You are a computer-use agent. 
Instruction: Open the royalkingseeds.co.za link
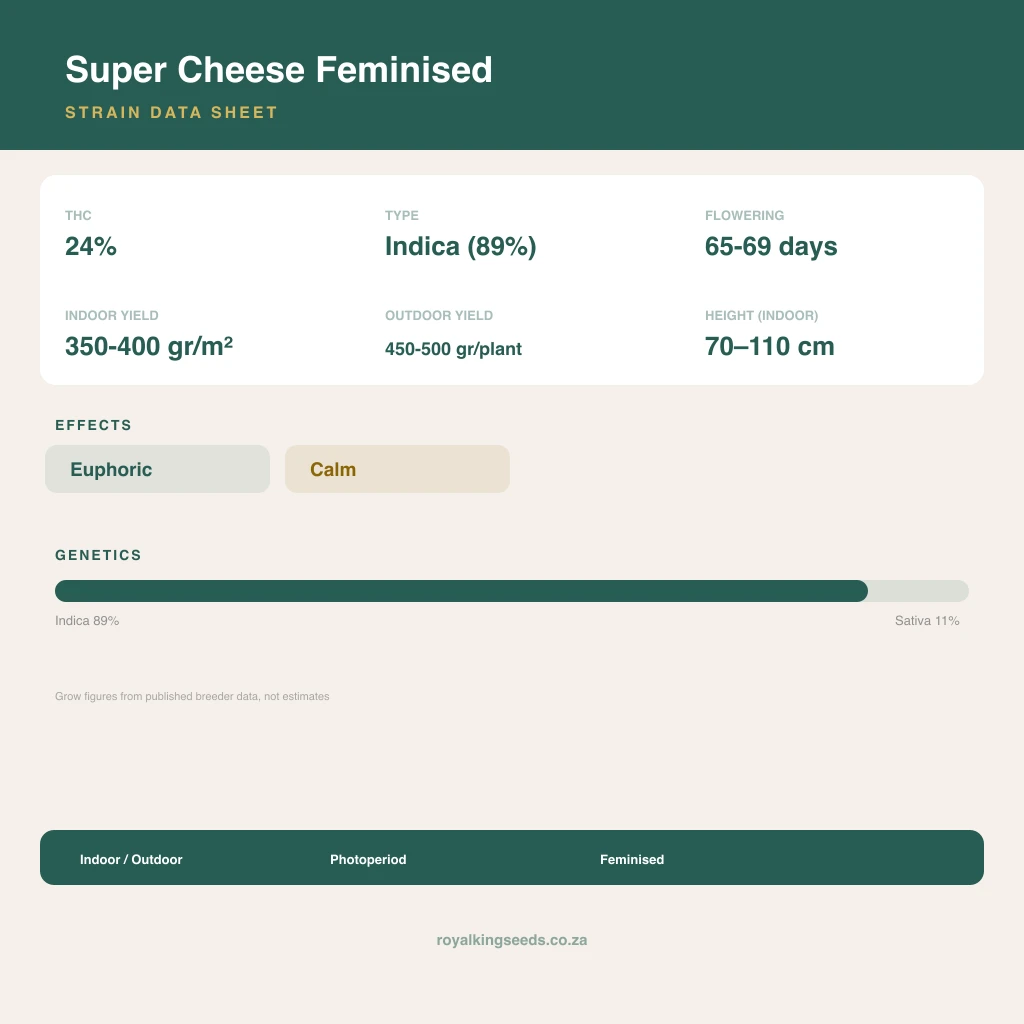pos(511,940)
